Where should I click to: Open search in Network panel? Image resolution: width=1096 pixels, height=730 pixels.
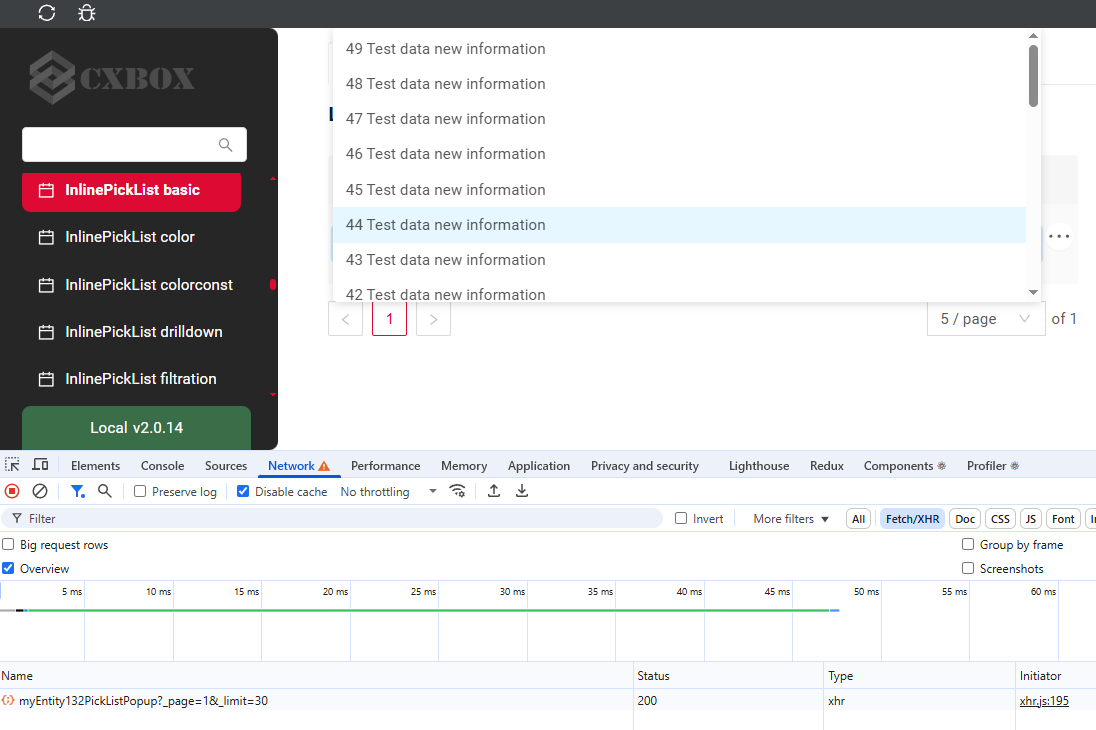point(105,491)
